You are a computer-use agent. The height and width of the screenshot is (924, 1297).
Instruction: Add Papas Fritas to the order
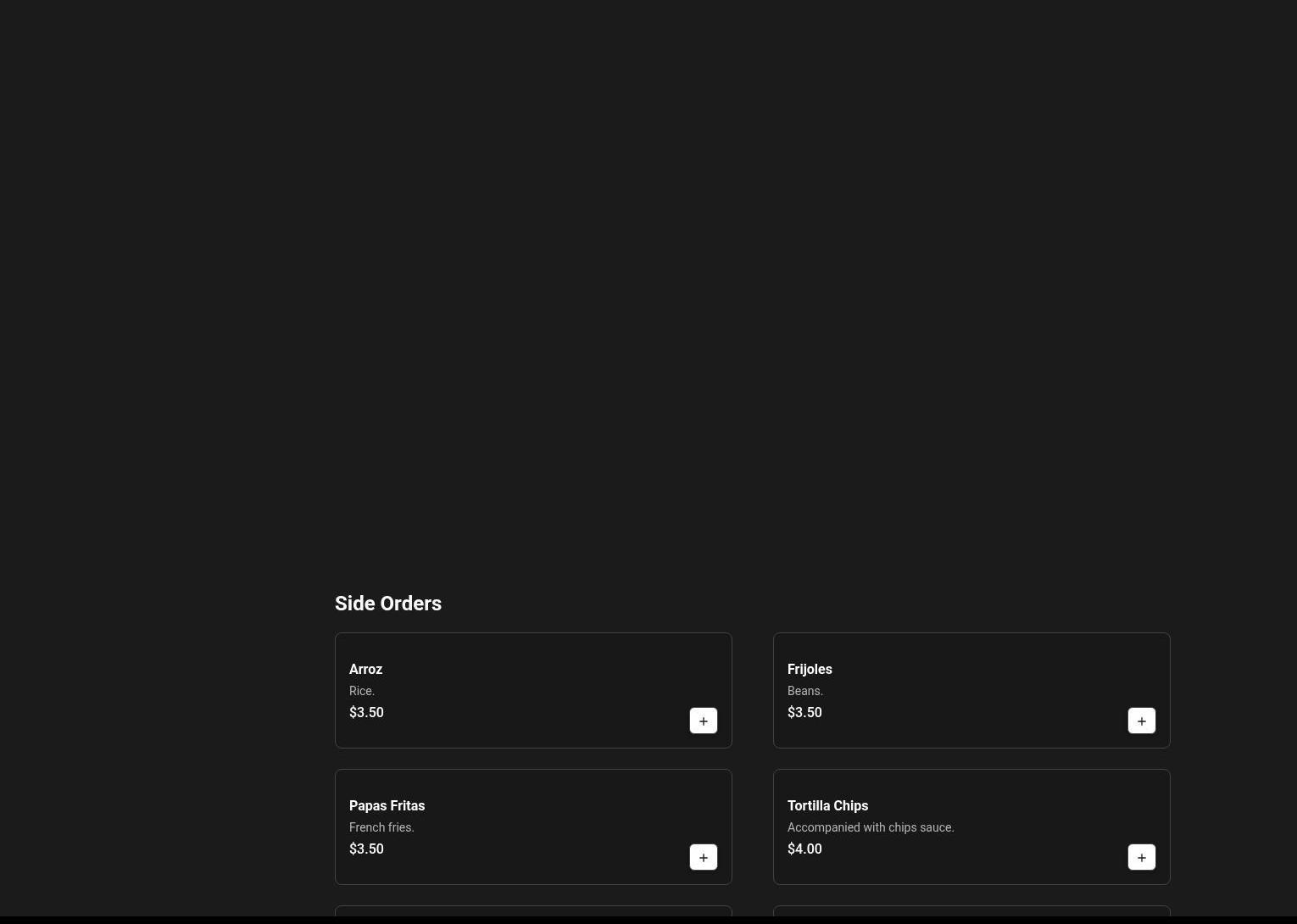click(x=704, y=857)
